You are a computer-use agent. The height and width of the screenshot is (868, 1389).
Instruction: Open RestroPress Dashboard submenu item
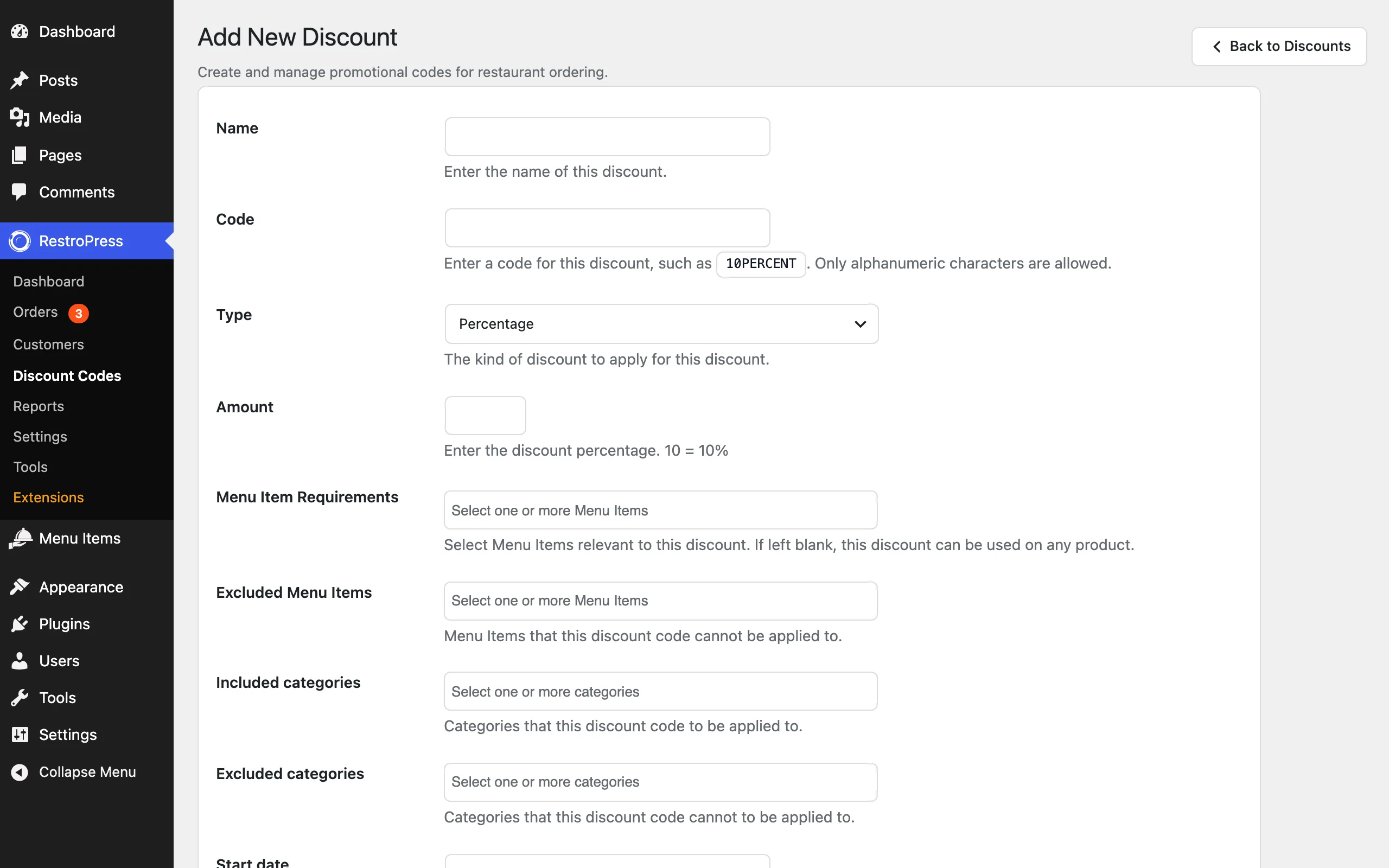[49, 282]
